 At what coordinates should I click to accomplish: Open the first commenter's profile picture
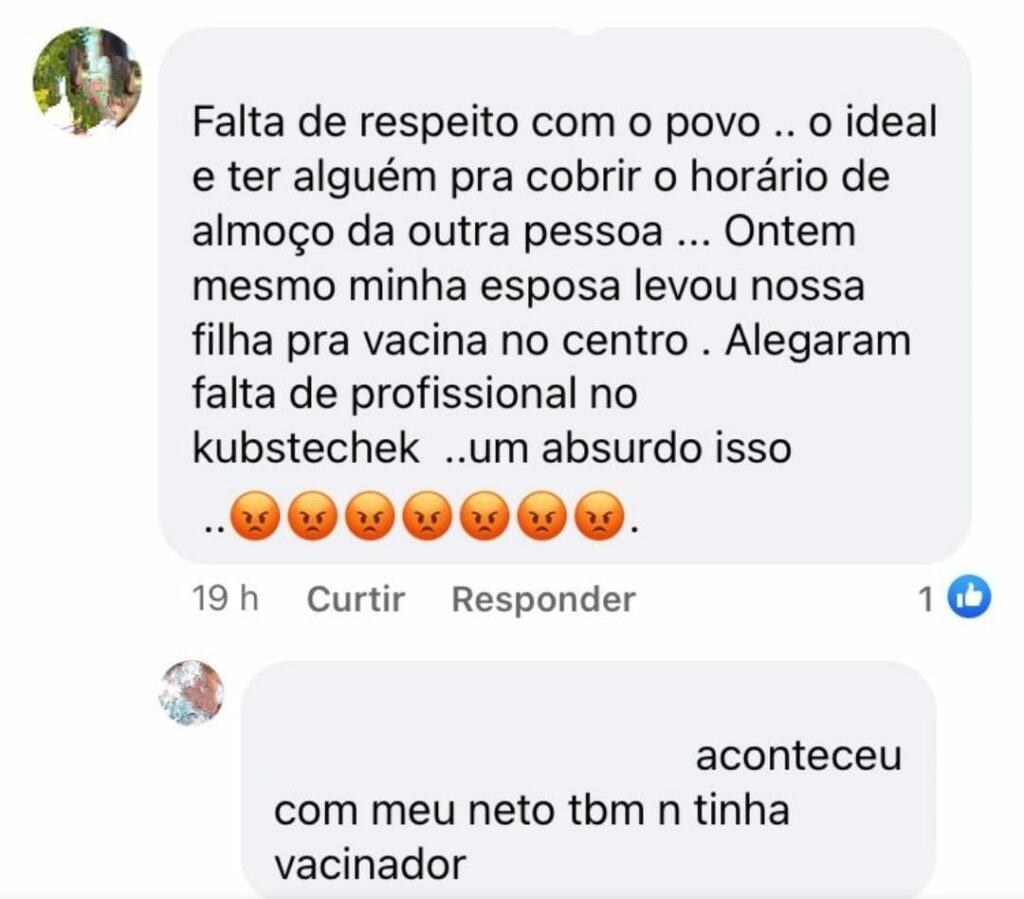(87, 80)
